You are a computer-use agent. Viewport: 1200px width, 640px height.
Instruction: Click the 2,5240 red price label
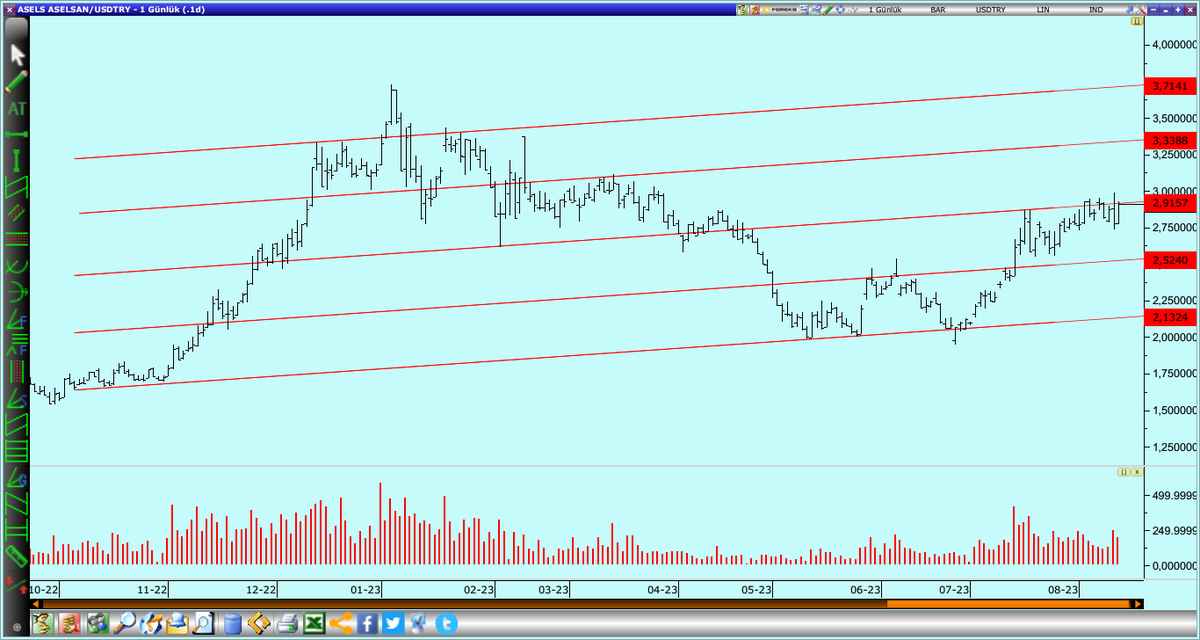[x=1170, y=260]
